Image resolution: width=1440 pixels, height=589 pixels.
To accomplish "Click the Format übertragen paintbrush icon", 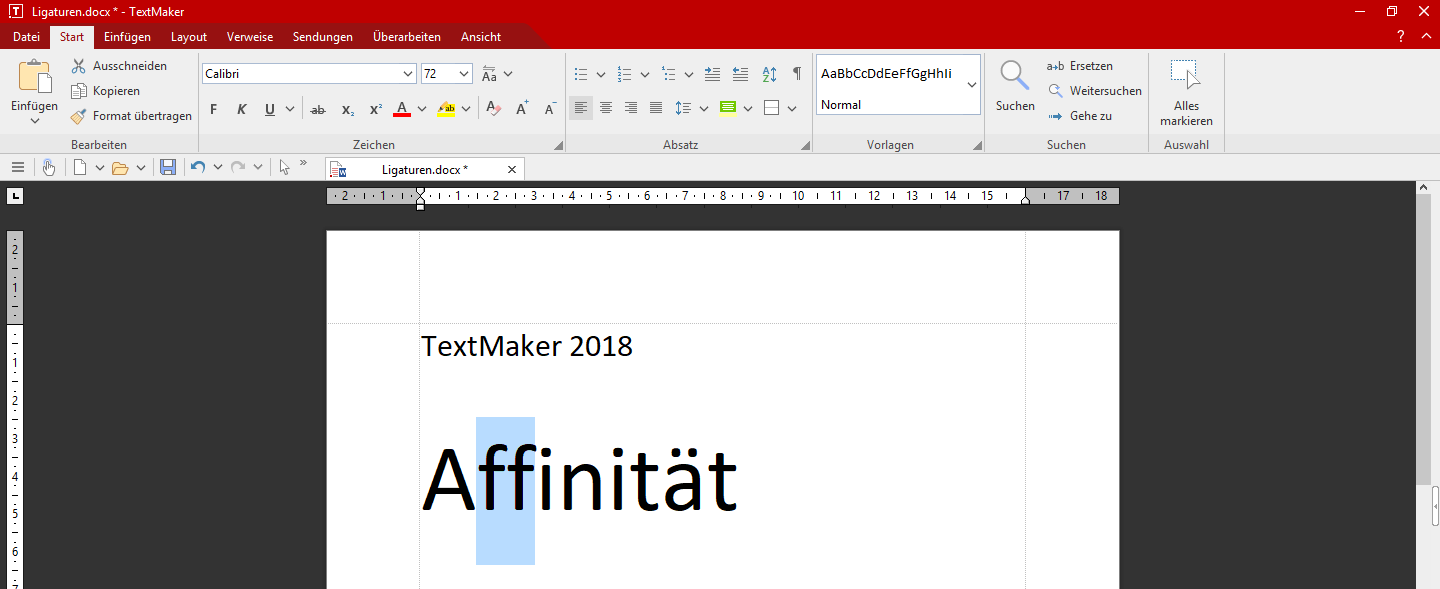I will coord(79,116).
